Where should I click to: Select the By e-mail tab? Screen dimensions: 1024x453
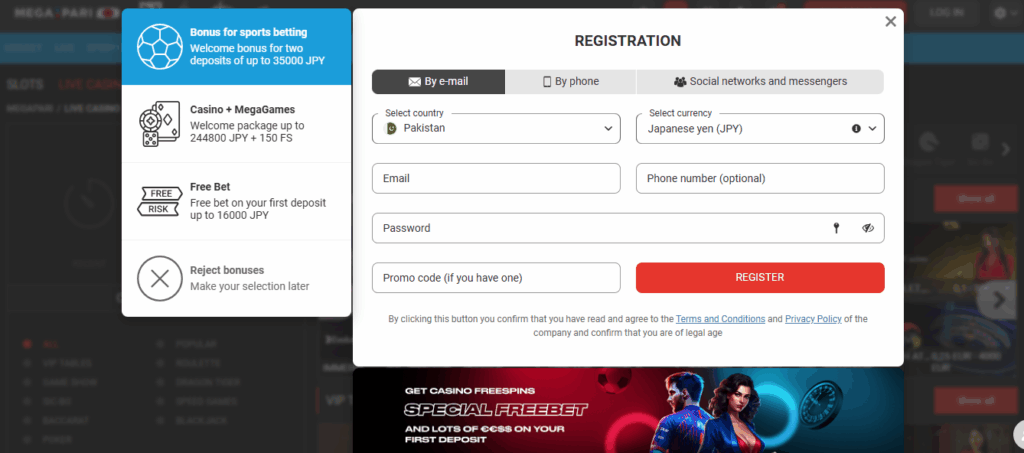pyautogui.click(x=438, y=82)
